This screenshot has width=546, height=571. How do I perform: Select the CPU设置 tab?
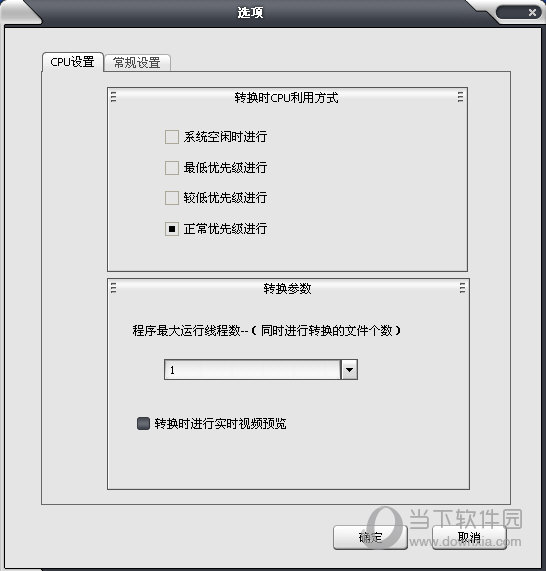coord(72,62)
